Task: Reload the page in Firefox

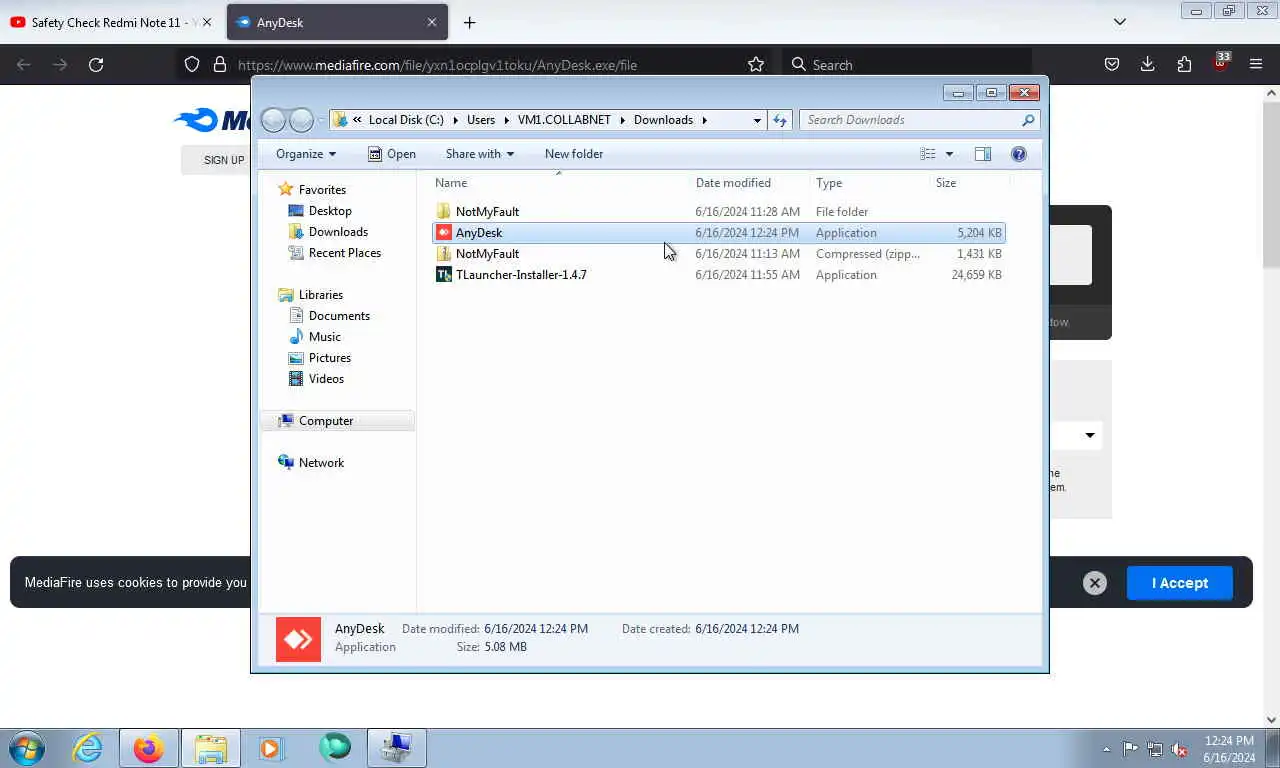Action: pos(96,65)
